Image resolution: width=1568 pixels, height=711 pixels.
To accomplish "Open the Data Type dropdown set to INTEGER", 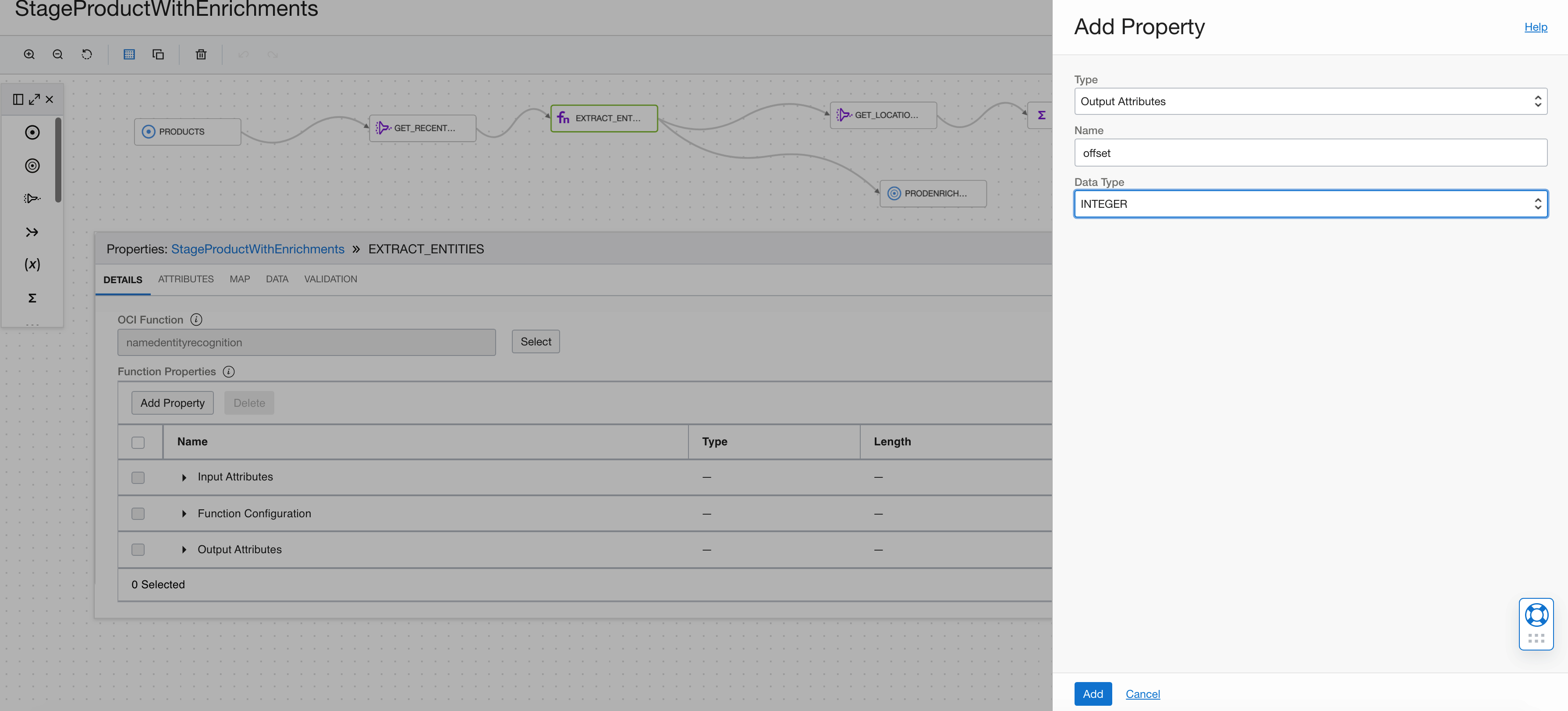I will [1310, 203].
